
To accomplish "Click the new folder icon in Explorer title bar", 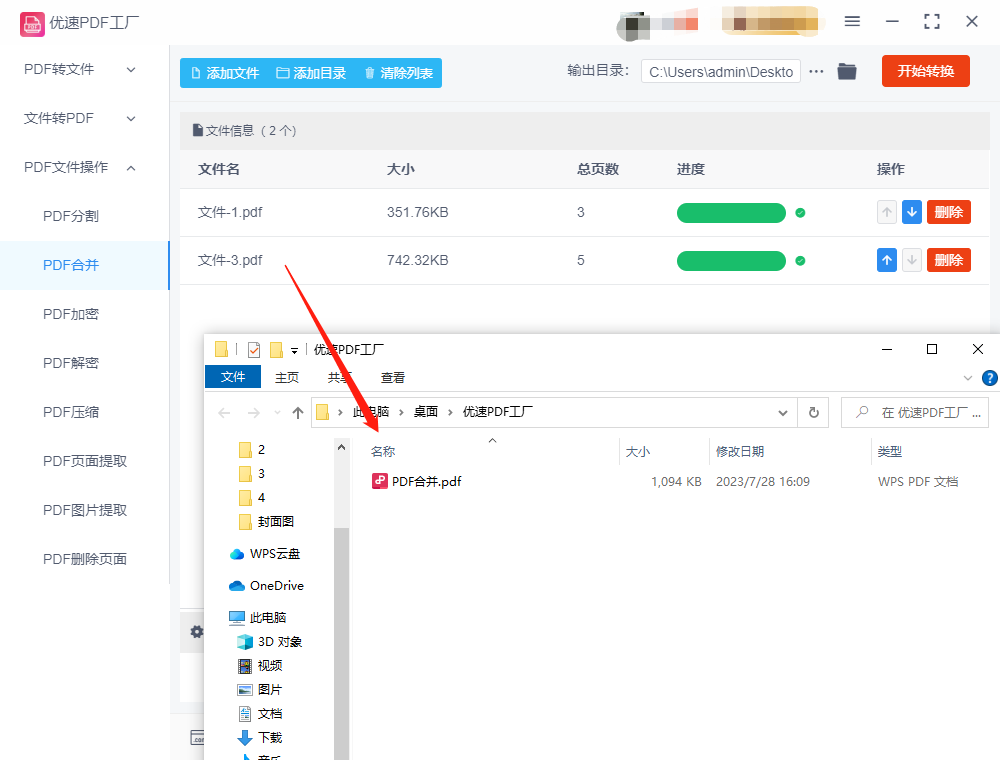I will pyautogui.click(x=276, y=349).
